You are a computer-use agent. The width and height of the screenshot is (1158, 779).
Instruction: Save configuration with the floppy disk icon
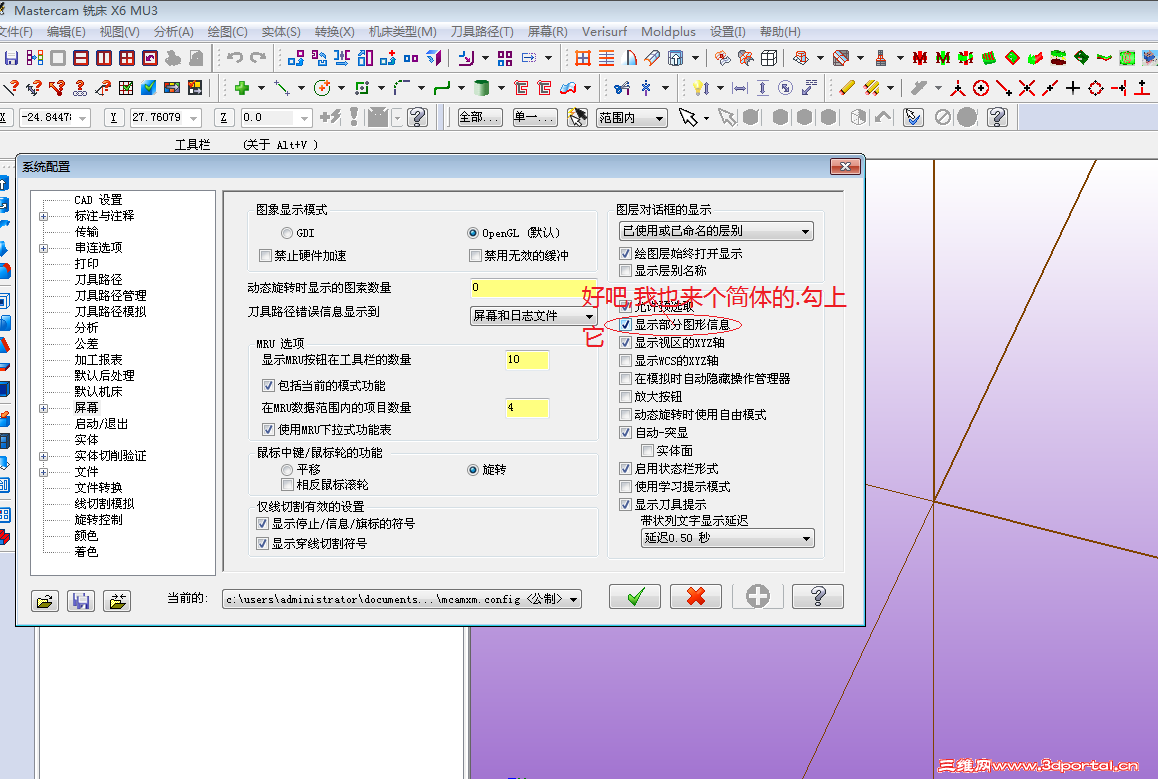coord(80,601)
